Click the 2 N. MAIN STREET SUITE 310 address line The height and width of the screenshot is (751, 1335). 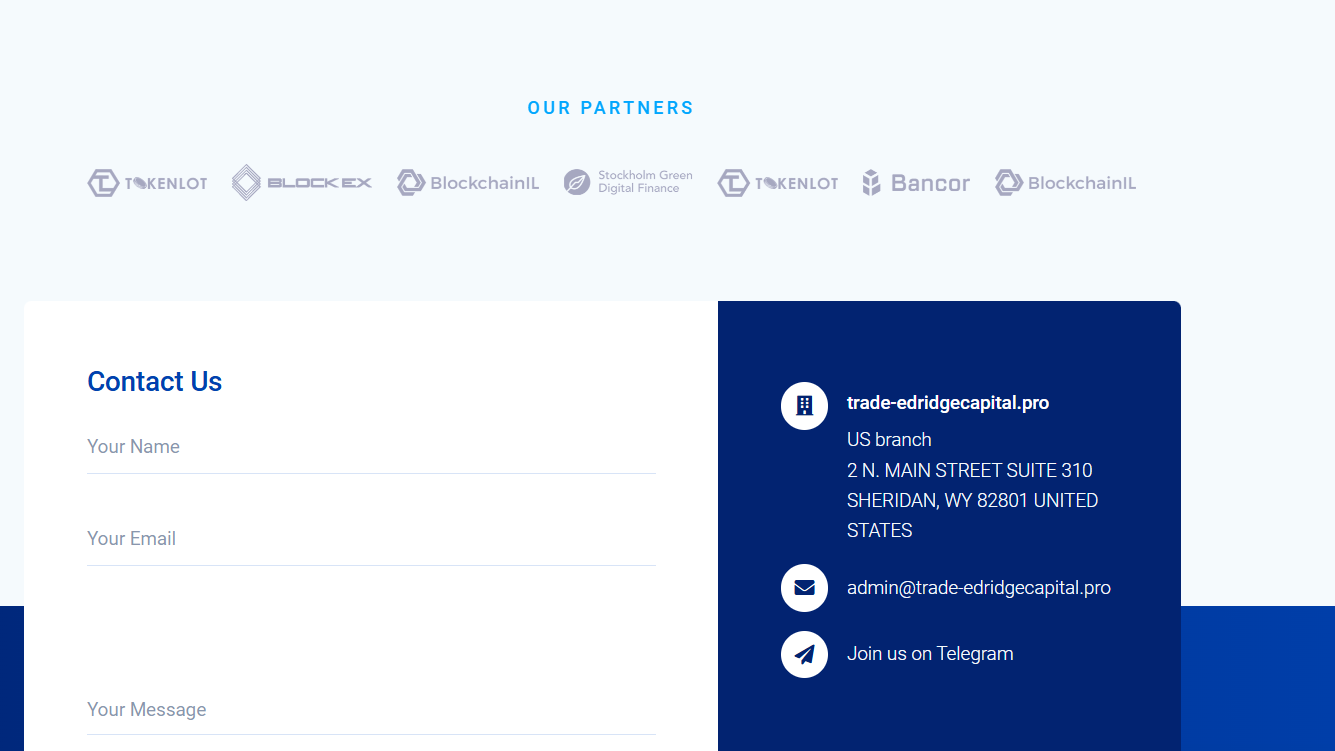point(970,470)
